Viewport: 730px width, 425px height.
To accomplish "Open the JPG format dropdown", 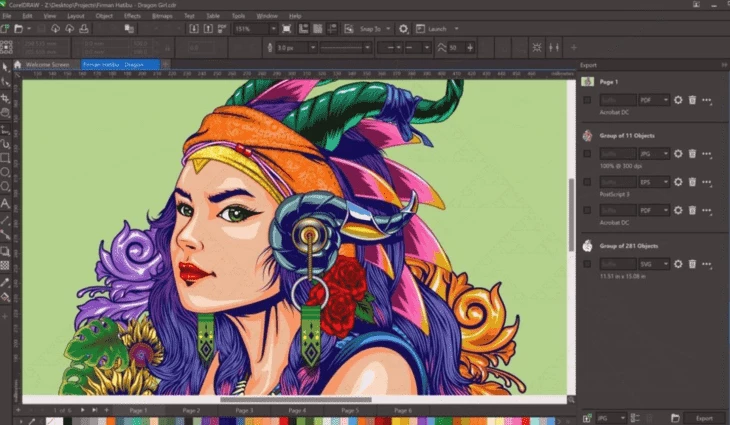I will [654, 154].
